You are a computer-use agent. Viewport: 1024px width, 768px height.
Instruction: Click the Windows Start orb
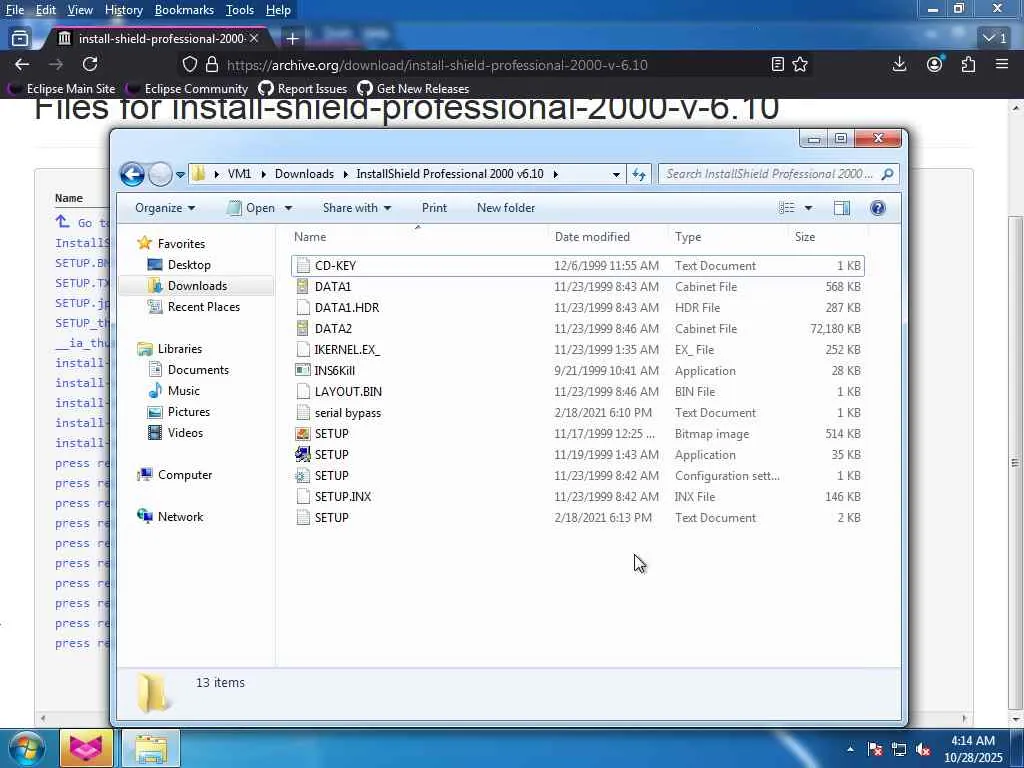(x=27, y=748)
